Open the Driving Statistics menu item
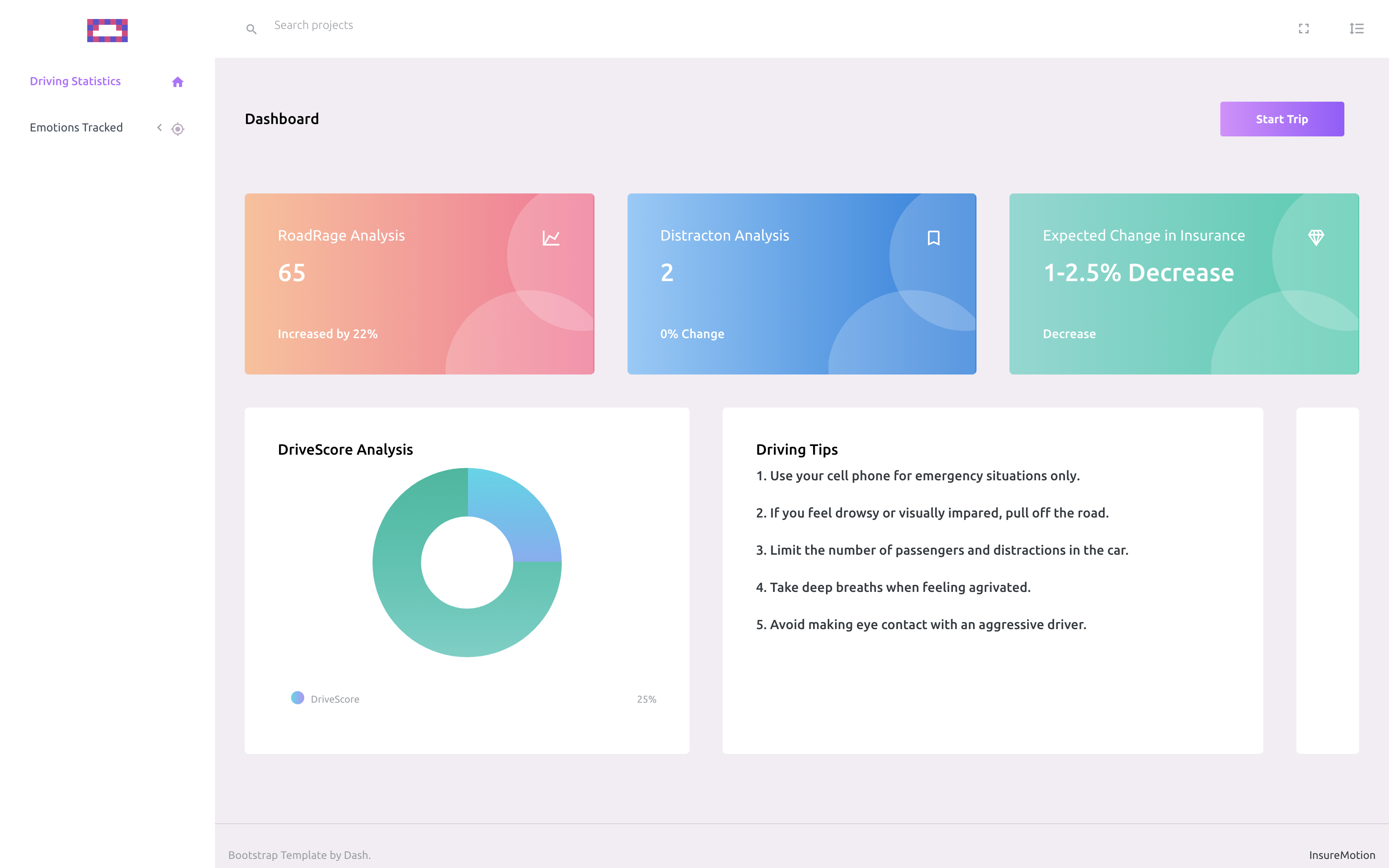Image resolution: width=1389 pixels, height=868 pixels. [75, 81]
